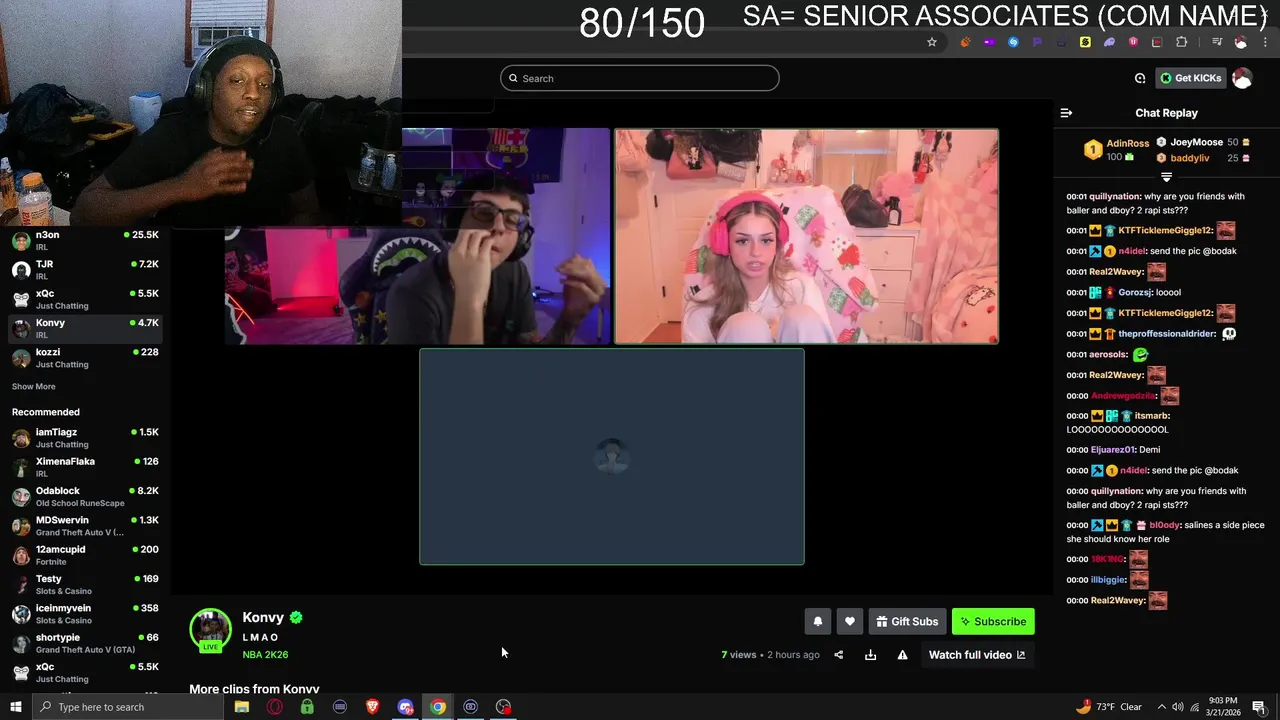Click username Eljuarez01 in chat
This screenshot has height=720, width=1280.
tap(1112, 450)
